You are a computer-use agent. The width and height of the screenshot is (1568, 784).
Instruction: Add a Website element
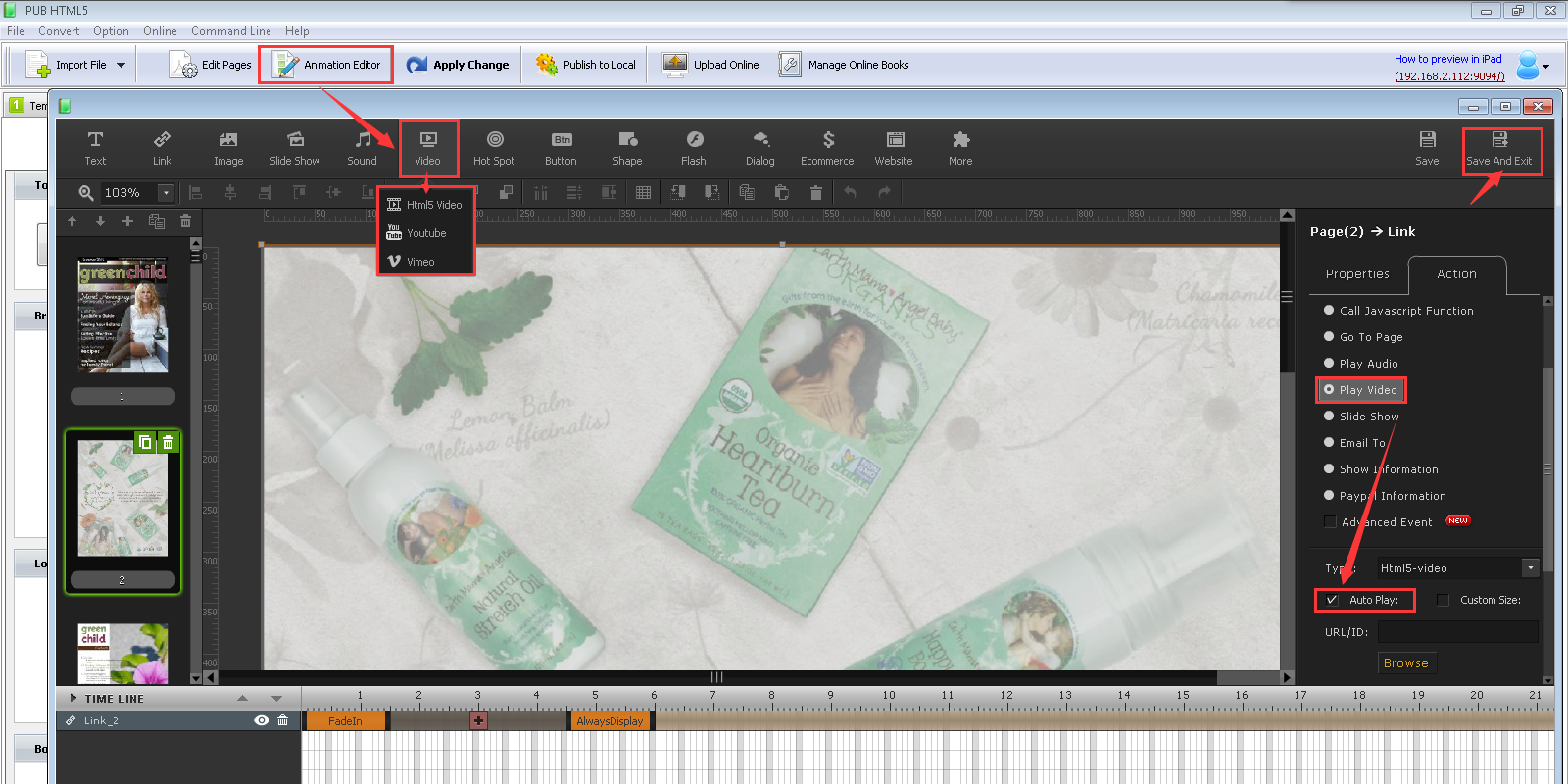tap(894, 149)
